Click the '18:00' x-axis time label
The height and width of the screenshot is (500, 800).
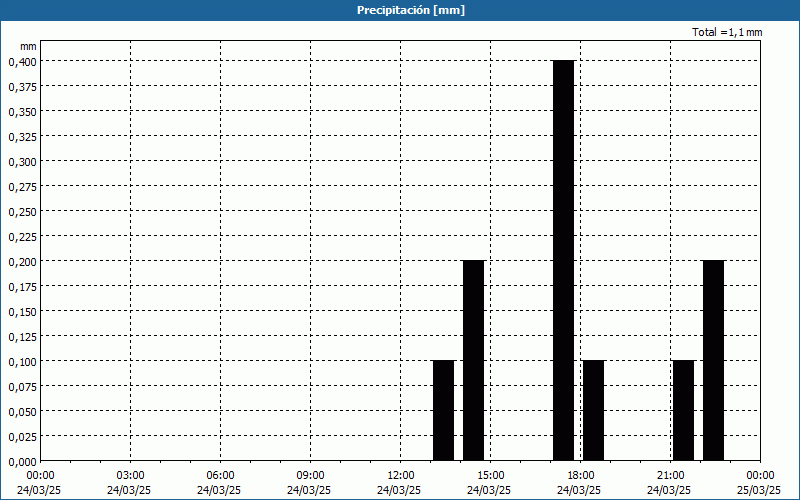pos(581,476)
